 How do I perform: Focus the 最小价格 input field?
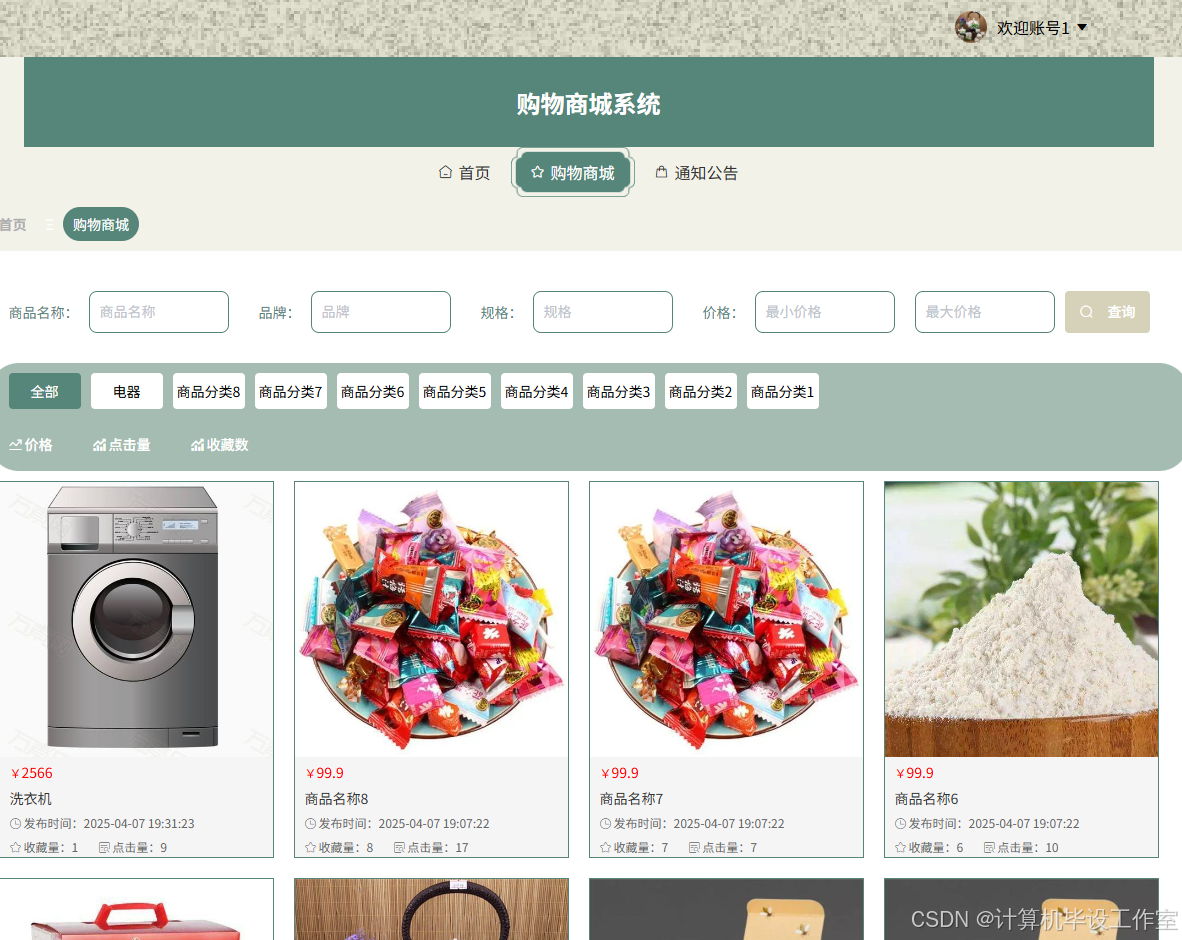(825, 312)
